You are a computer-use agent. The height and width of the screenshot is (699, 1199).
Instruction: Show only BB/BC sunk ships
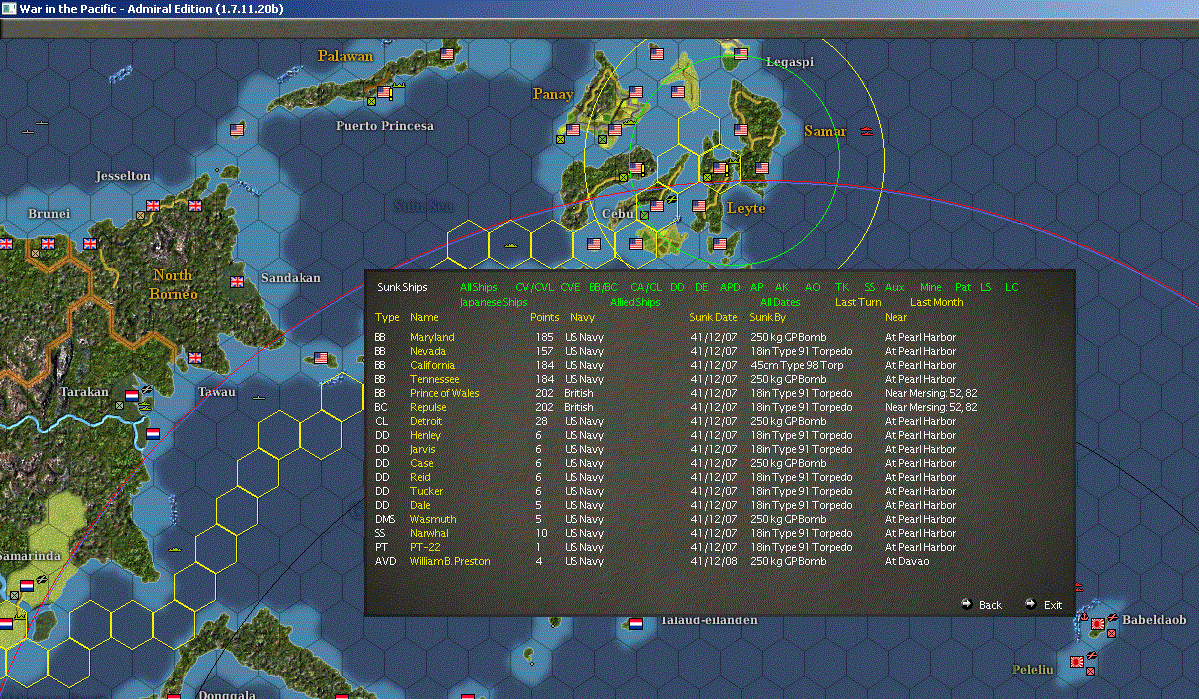(603, 288)
